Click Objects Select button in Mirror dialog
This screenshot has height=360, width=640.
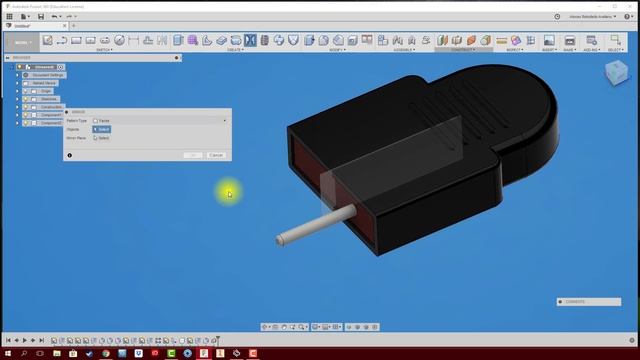[x=102, y=129]
